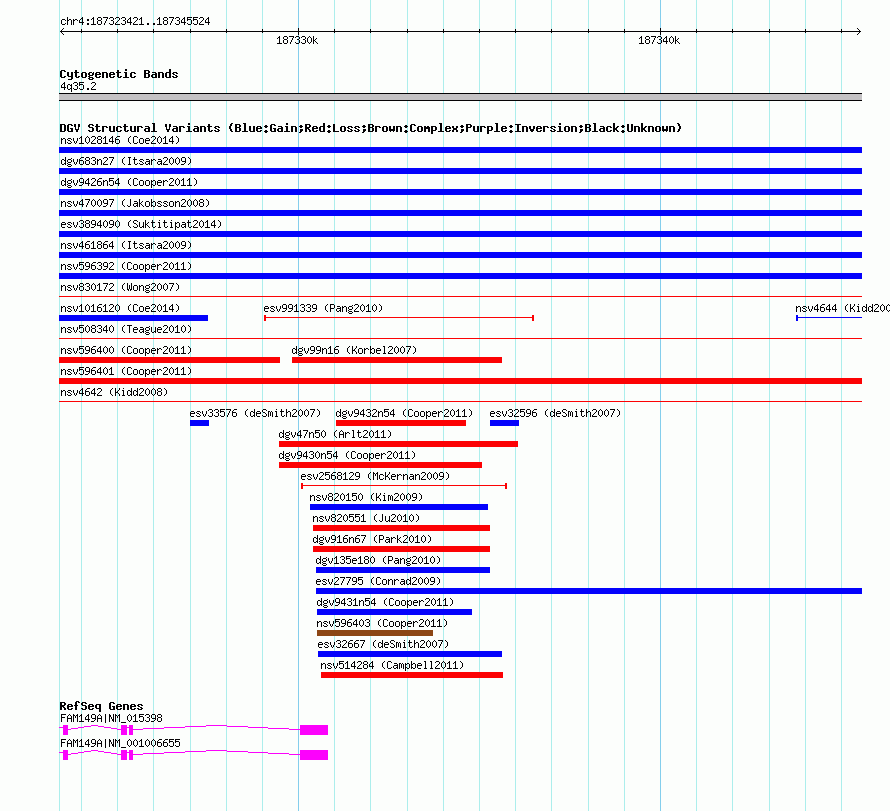The height and width of the screenshot is (811, 890).
Task: Click the dgv9431n54 (Cooper2011) label
Action: [x=385, y=602]
